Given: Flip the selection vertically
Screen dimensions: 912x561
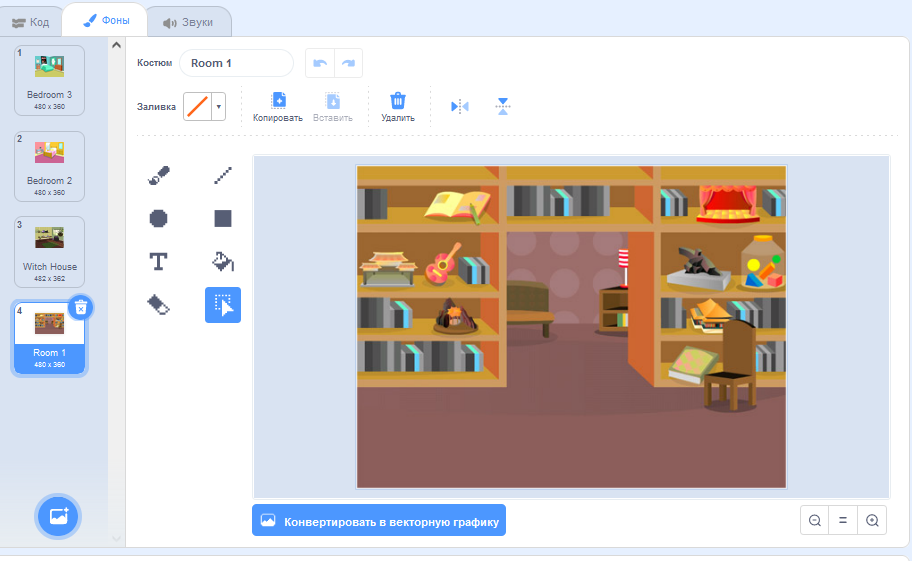Looking at the screenshot, I should tap(503, 106).
